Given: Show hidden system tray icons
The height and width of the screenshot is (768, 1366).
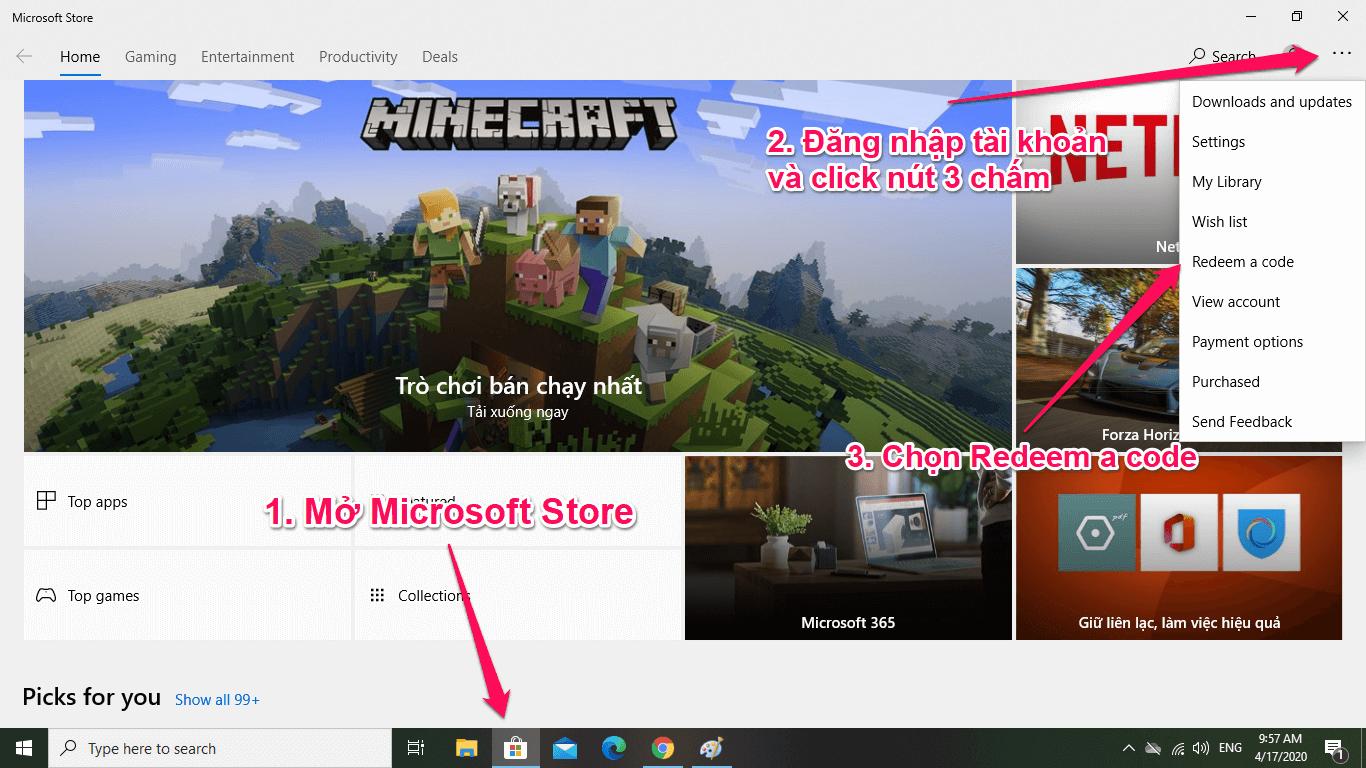Looking at the screenshot, I should [x=1129, y=748].
